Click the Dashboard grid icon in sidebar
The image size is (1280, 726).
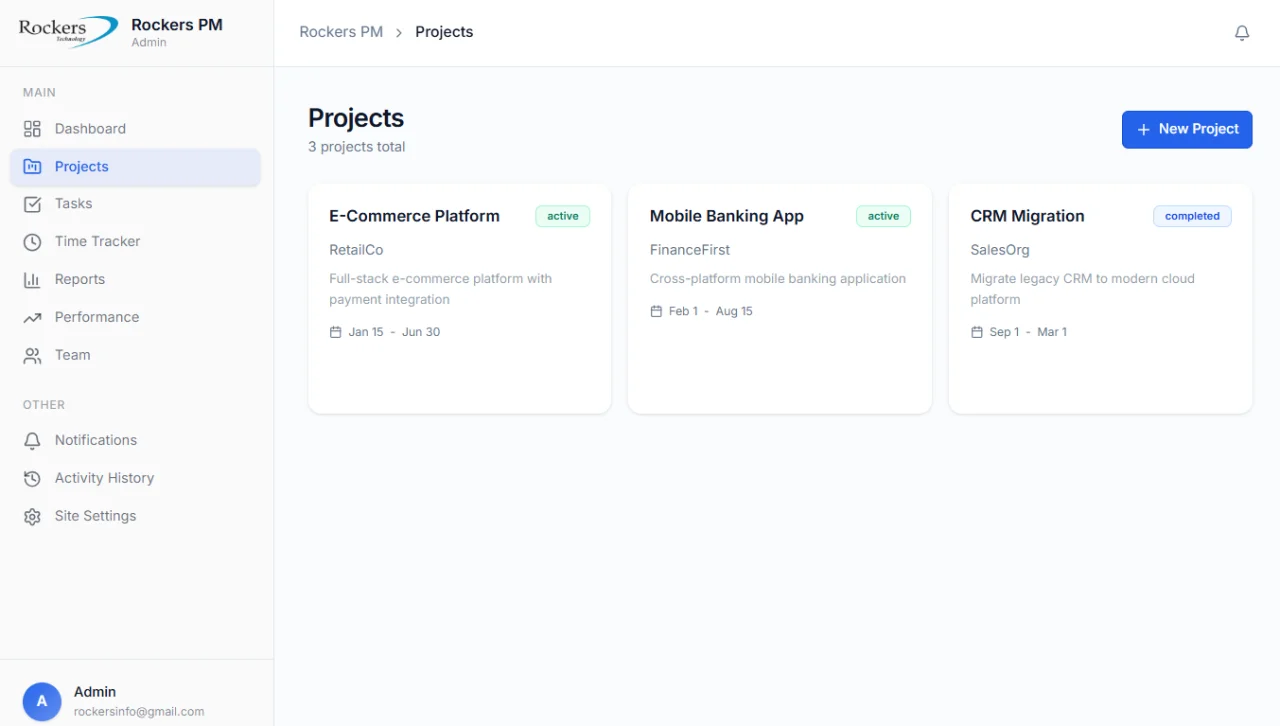[x=32, y=129]
